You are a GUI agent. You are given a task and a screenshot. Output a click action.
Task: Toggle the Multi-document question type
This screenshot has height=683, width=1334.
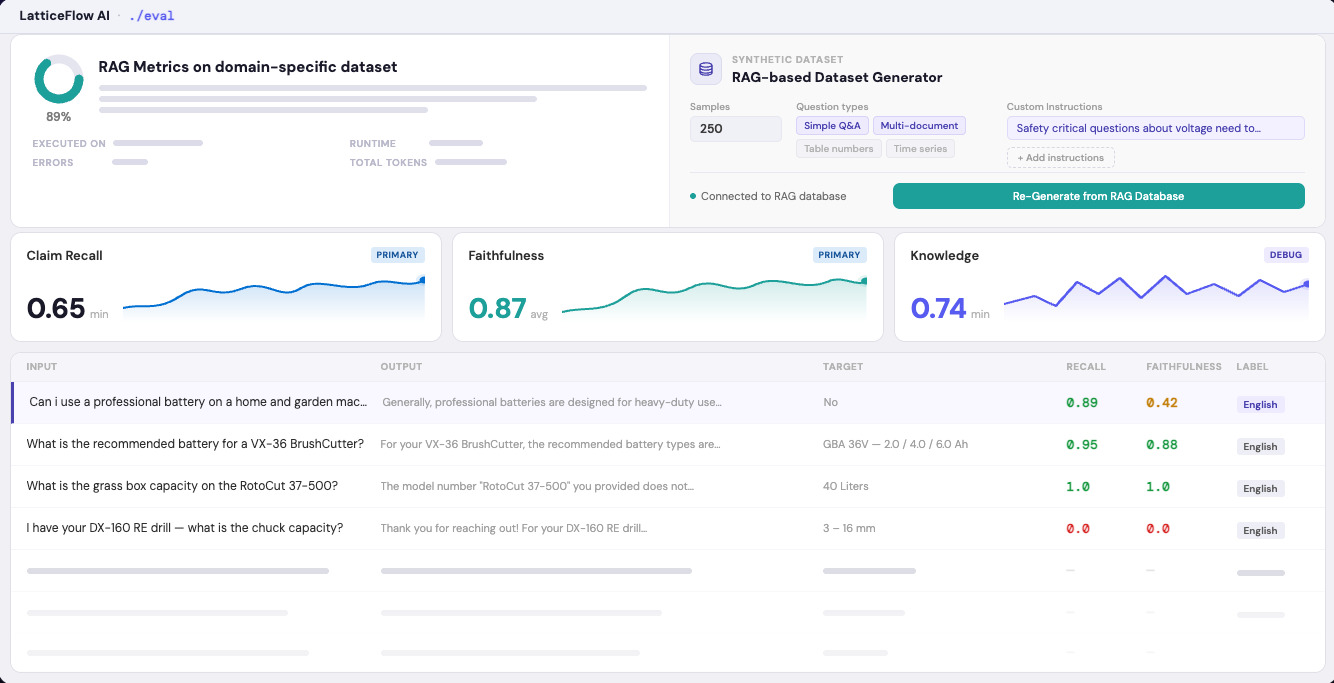(919, 126)
